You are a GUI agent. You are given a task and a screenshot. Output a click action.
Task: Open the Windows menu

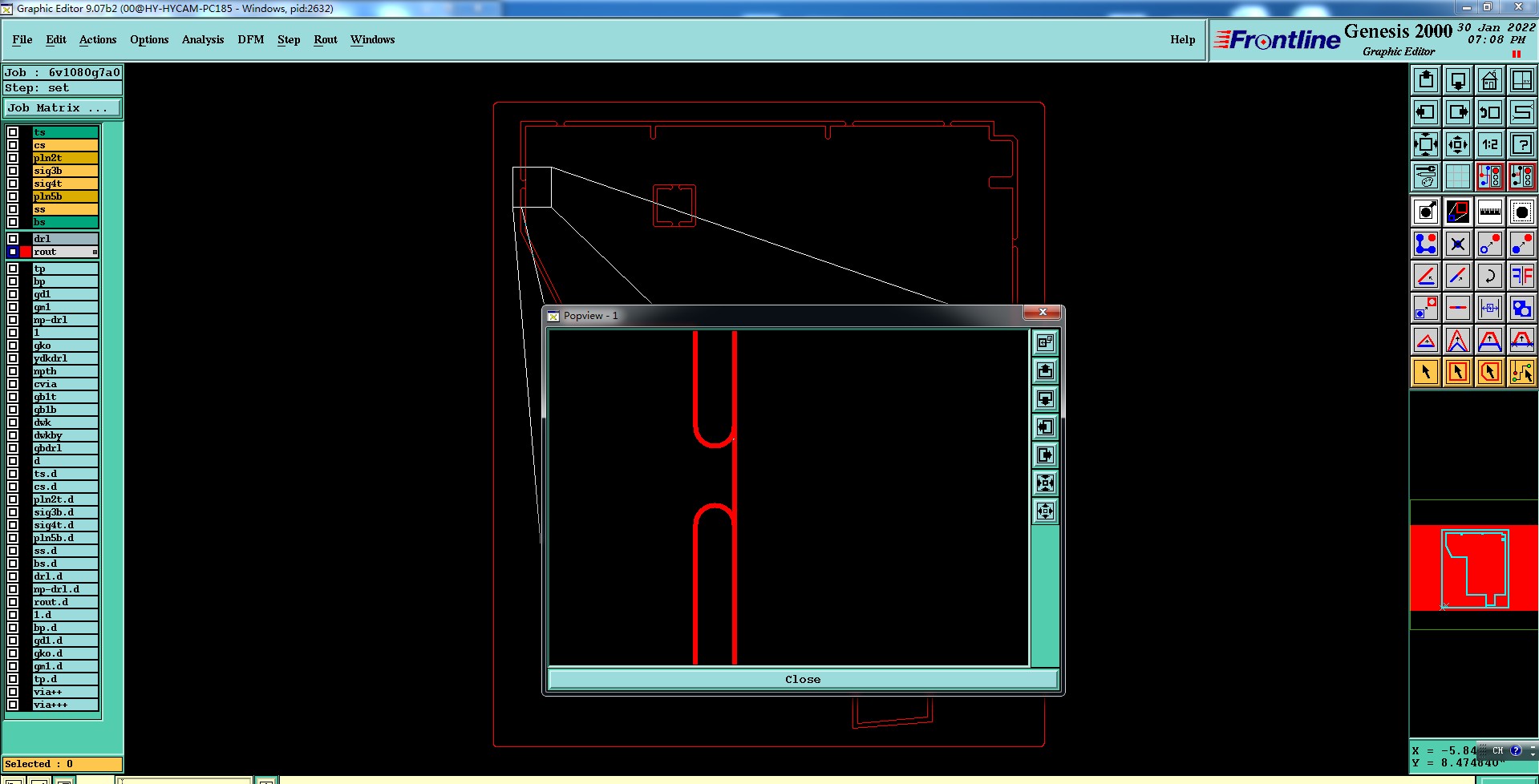(x=373, y=39)
